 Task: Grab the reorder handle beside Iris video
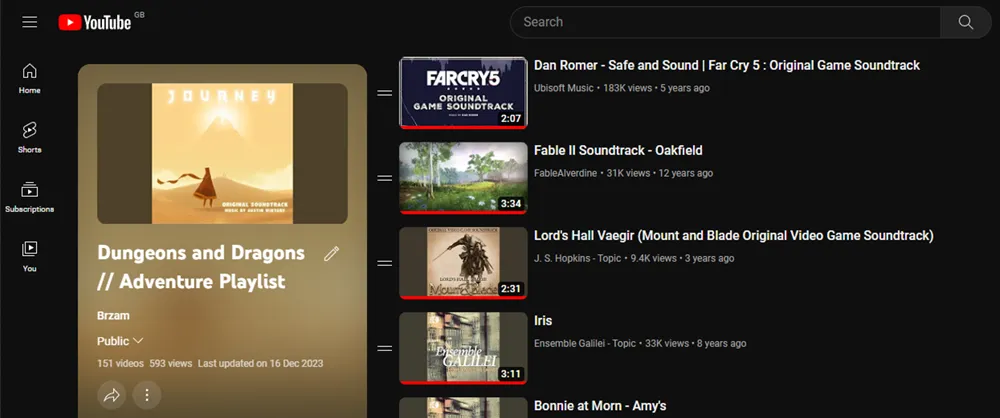coord(385,348)
